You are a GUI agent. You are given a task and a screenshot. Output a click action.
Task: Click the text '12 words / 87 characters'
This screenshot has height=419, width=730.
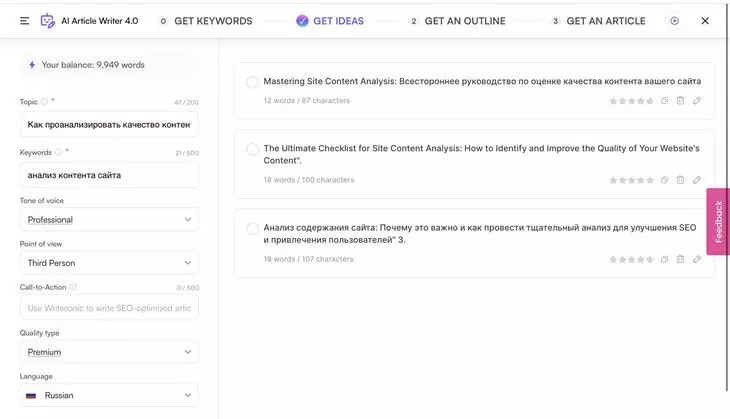[306, 101]
